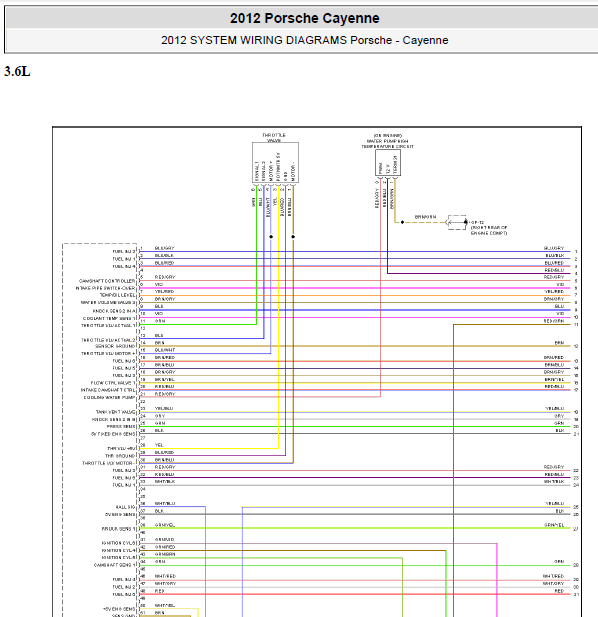Screen dimensions: 598x617
Task: Select the "2012 SYSTEM WIRING DIAGRAMS" subtitle text
Action: pos(254,40)
